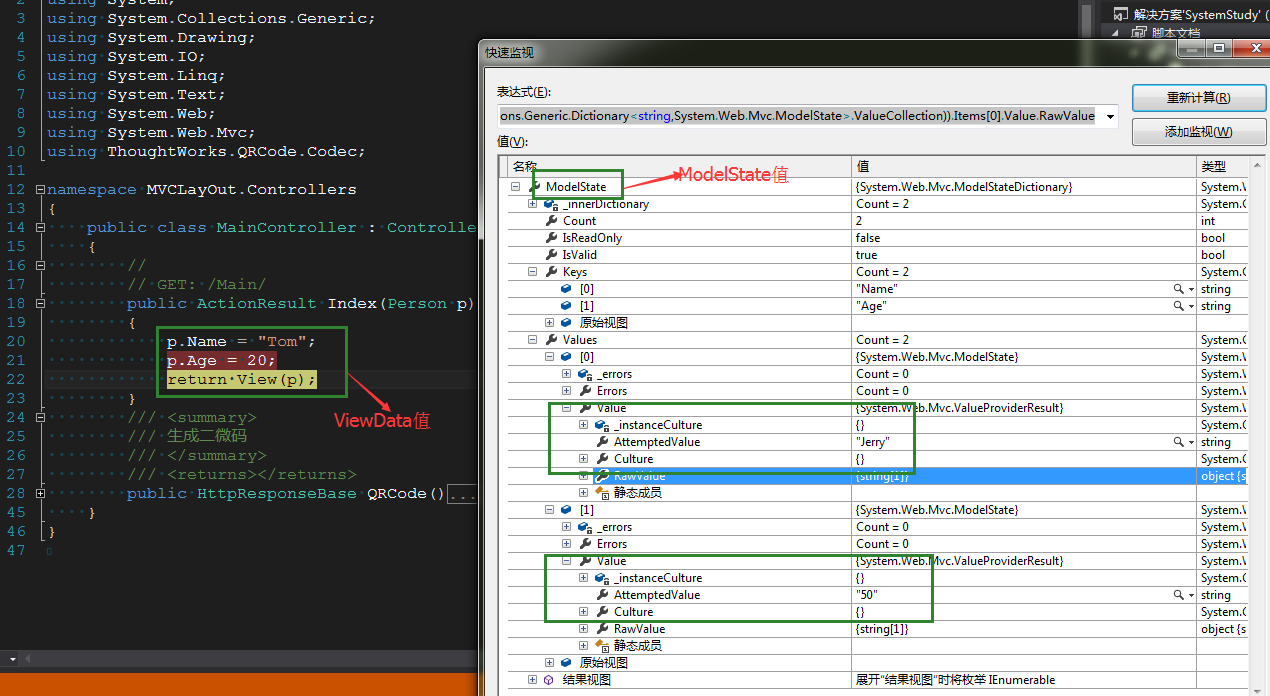Select 解决方案'SystemStudy' in Solution Explorer
Screen dimensions: 1270x696
point(1195,14)
